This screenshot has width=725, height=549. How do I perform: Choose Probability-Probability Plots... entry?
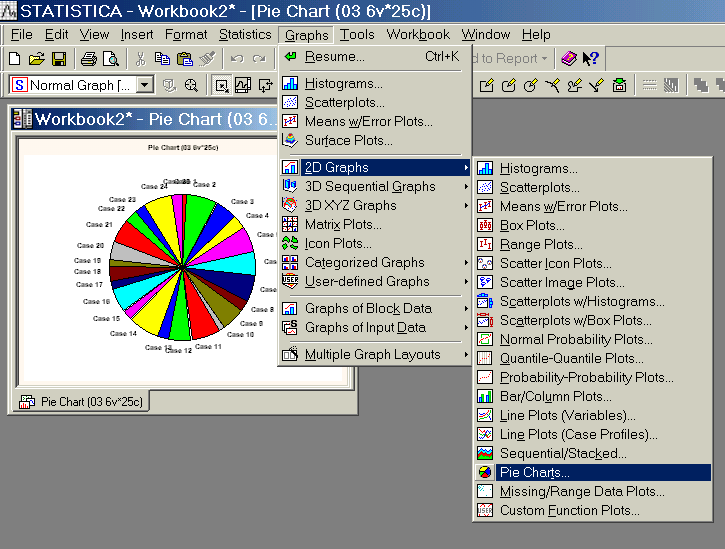593,377
